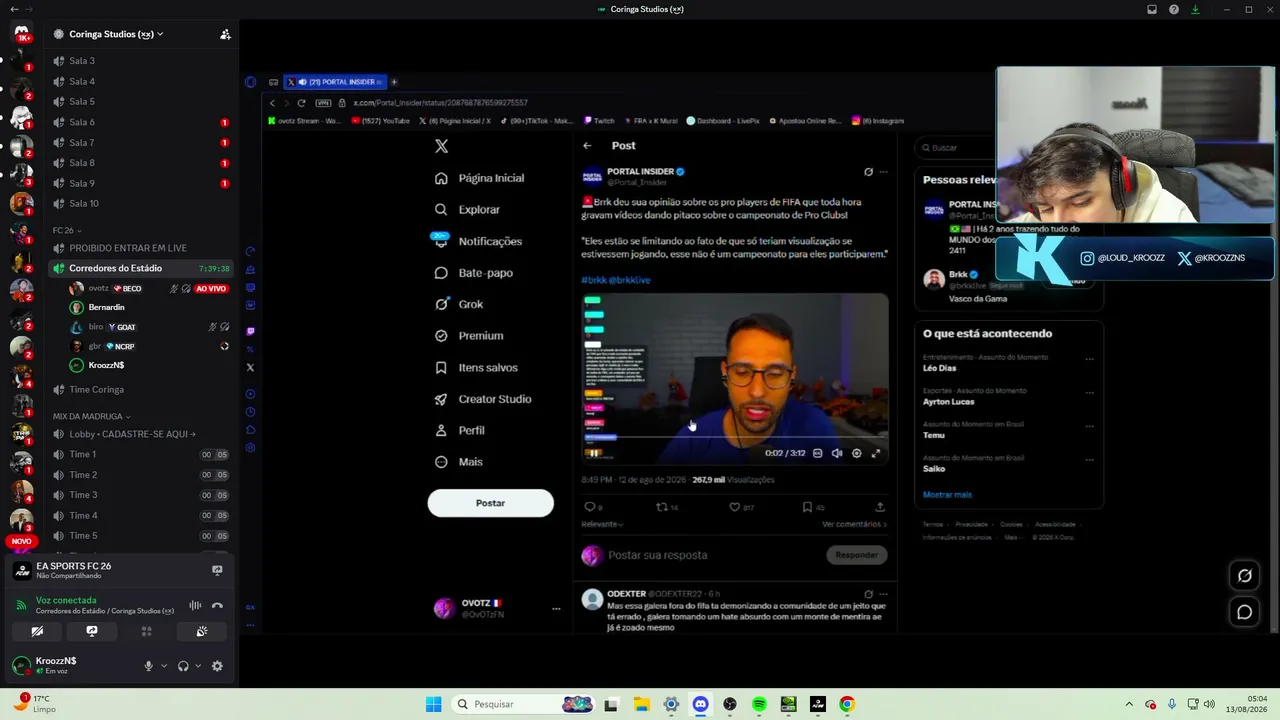Image resolution: width=1280 pixels, height=720 pixels.
Task: Open the post's reply count icon
Action: click(x=589, y=507)
